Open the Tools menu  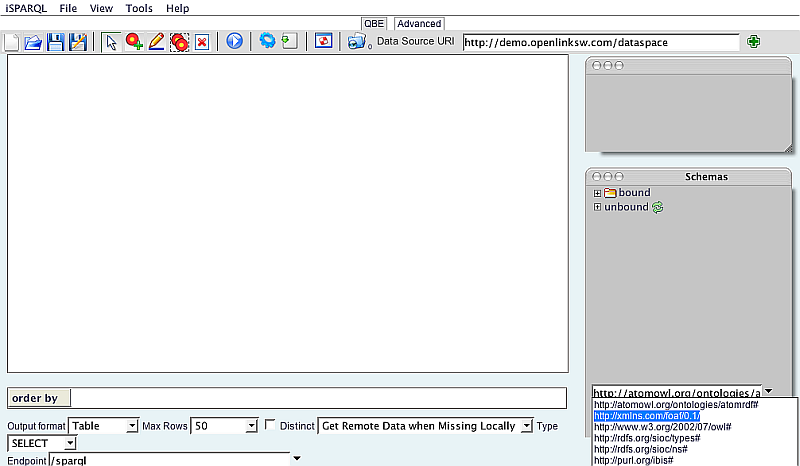pos(139,8)
